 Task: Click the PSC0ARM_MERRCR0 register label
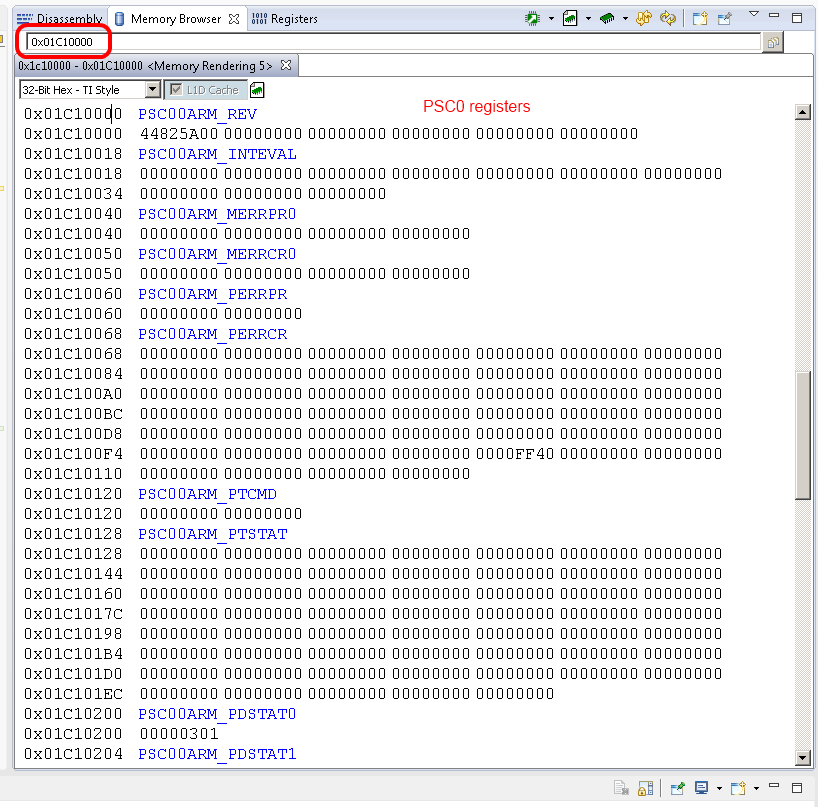coord(217,254)
